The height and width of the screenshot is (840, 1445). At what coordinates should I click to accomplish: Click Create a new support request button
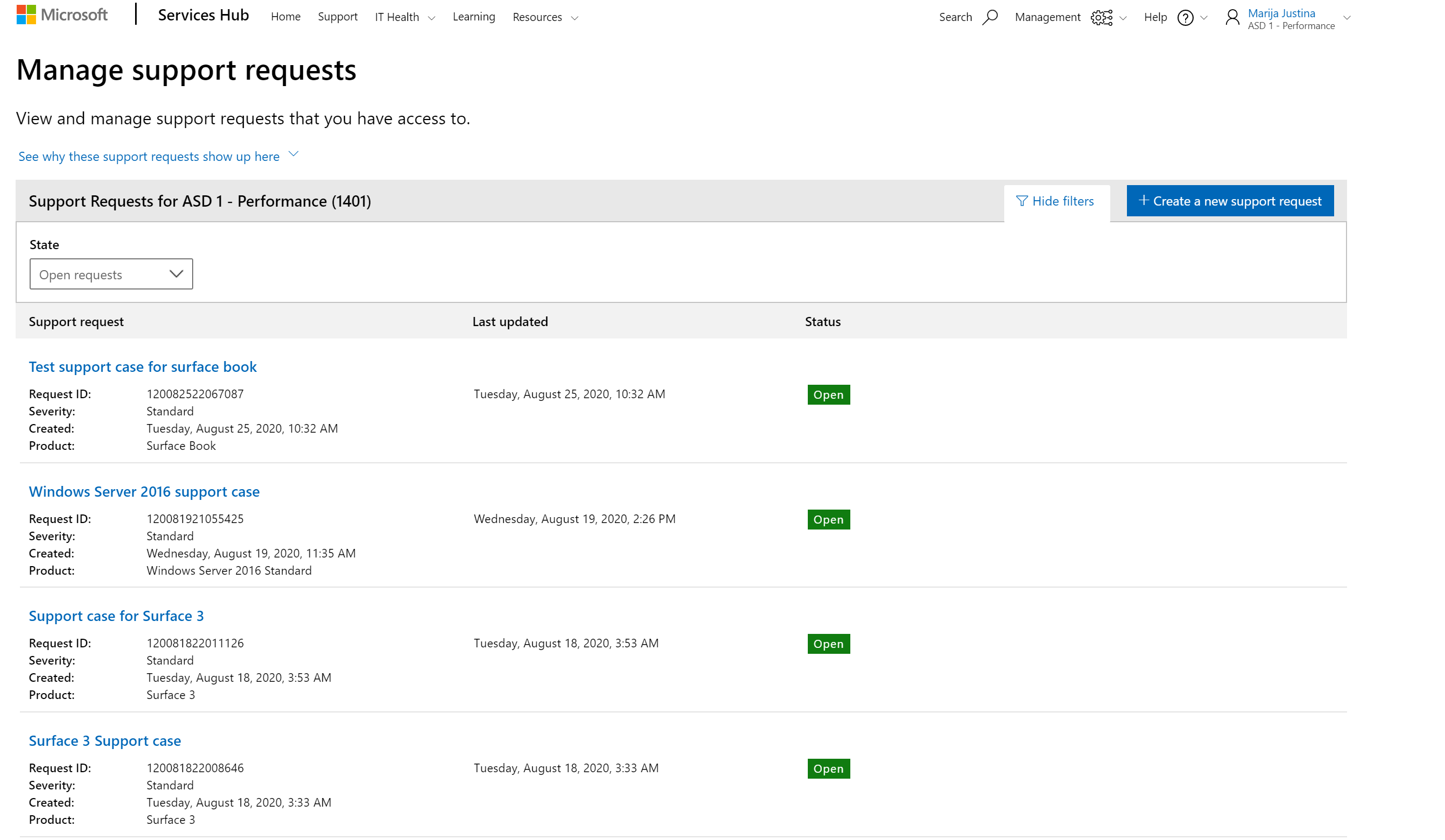click(1229, 200)
